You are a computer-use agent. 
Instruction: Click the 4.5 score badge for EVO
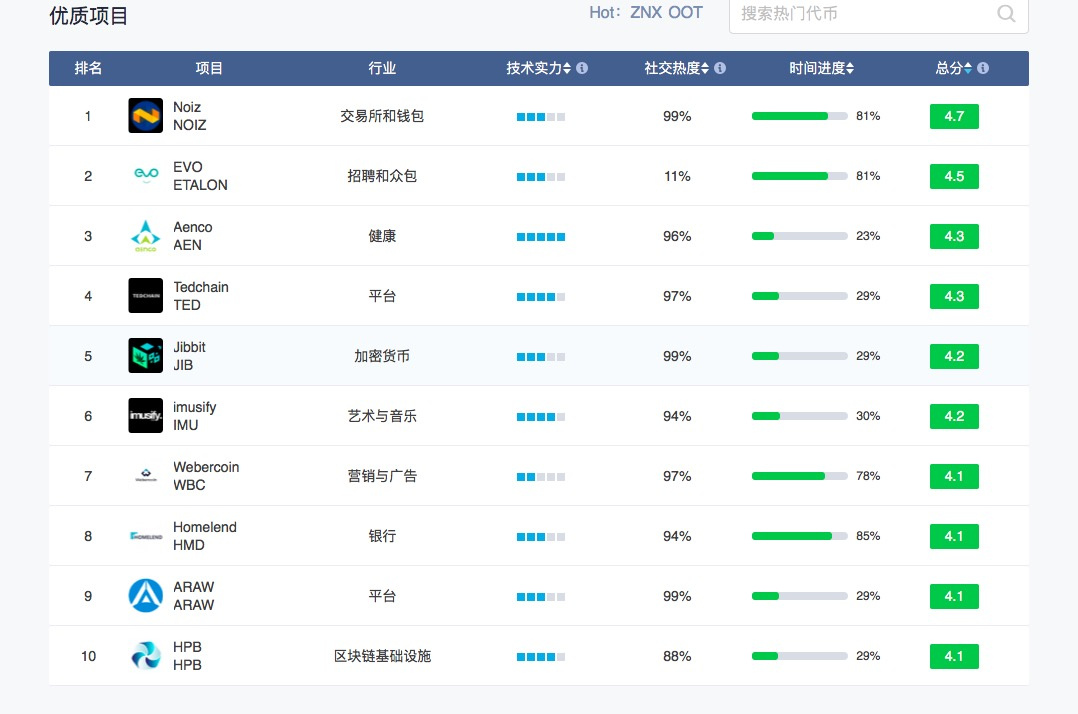pos(954,176)
